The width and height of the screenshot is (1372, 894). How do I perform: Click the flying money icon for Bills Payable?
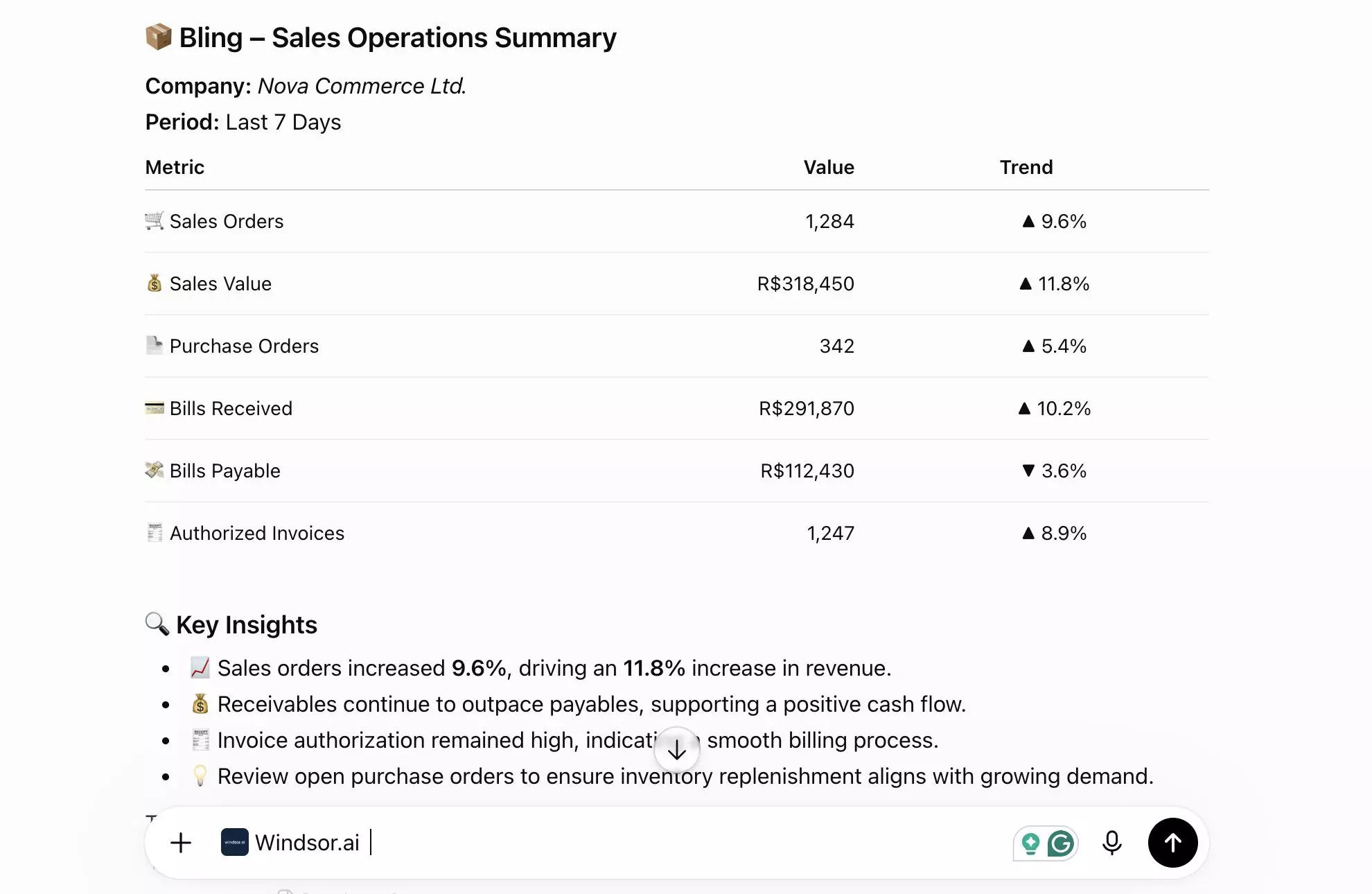(155, 470)
